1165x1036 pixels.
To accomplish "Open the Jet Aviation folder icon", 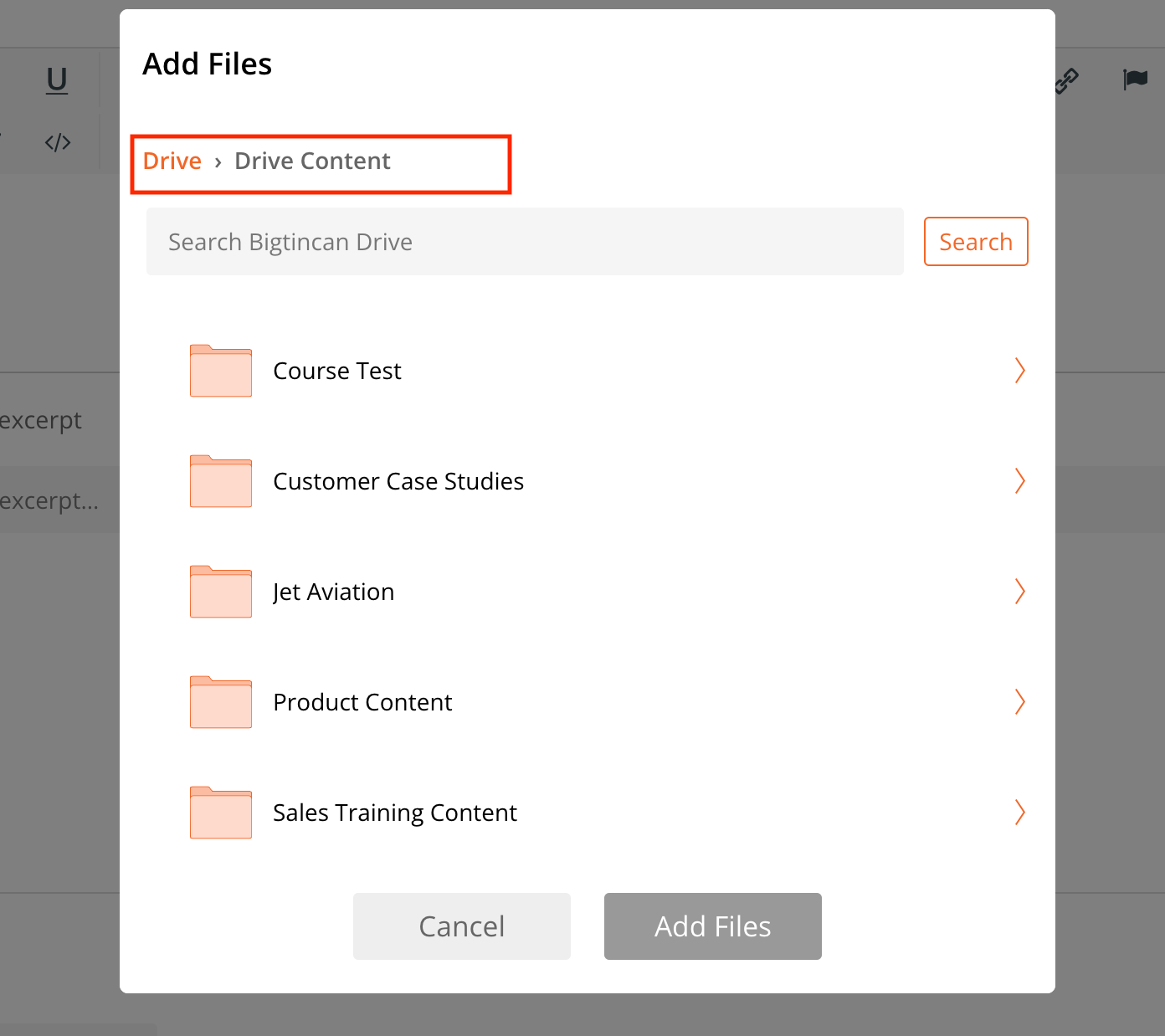I will pos(221,592).
